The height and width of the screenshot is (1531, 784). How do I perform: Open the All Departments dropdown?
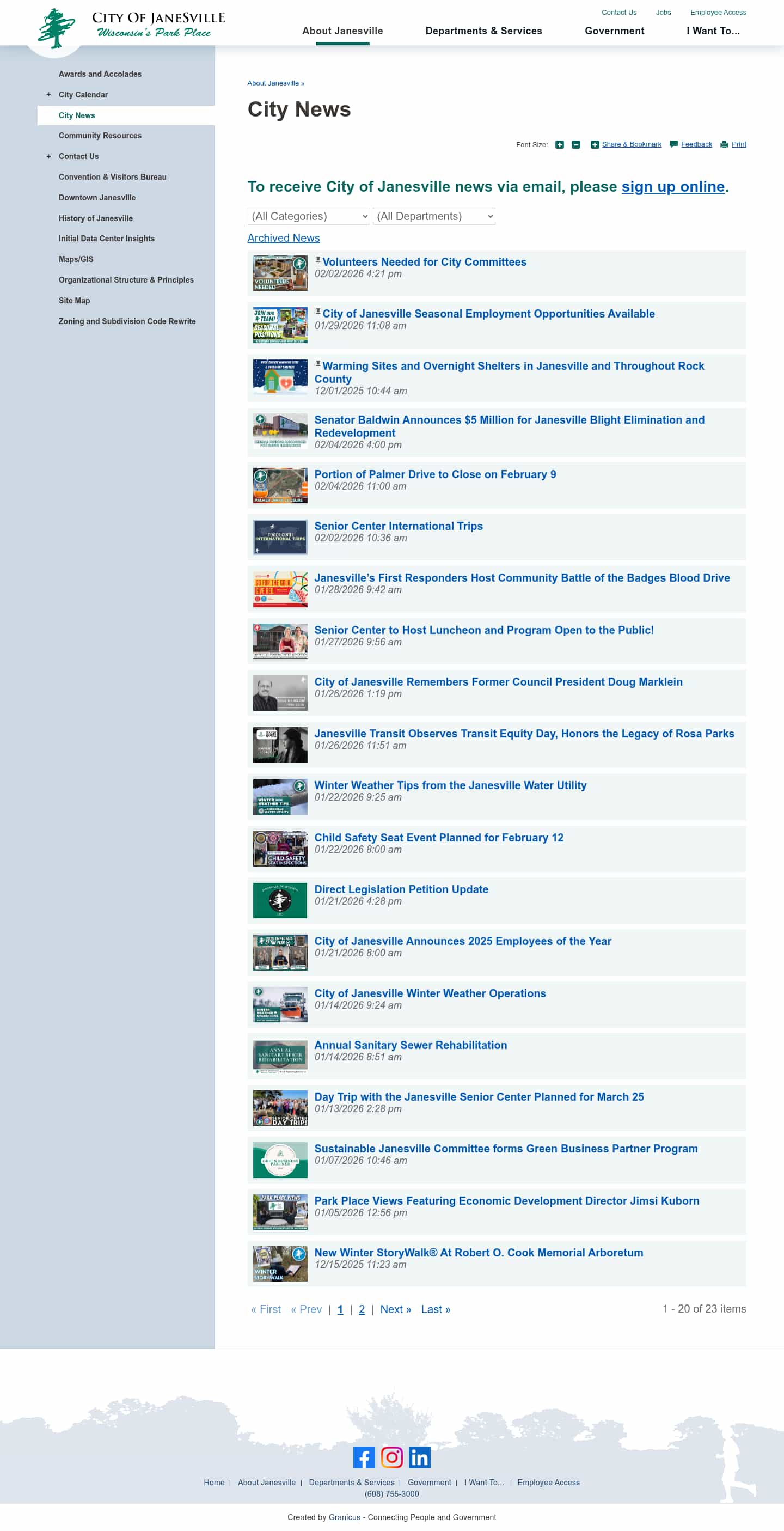[434, 216]
